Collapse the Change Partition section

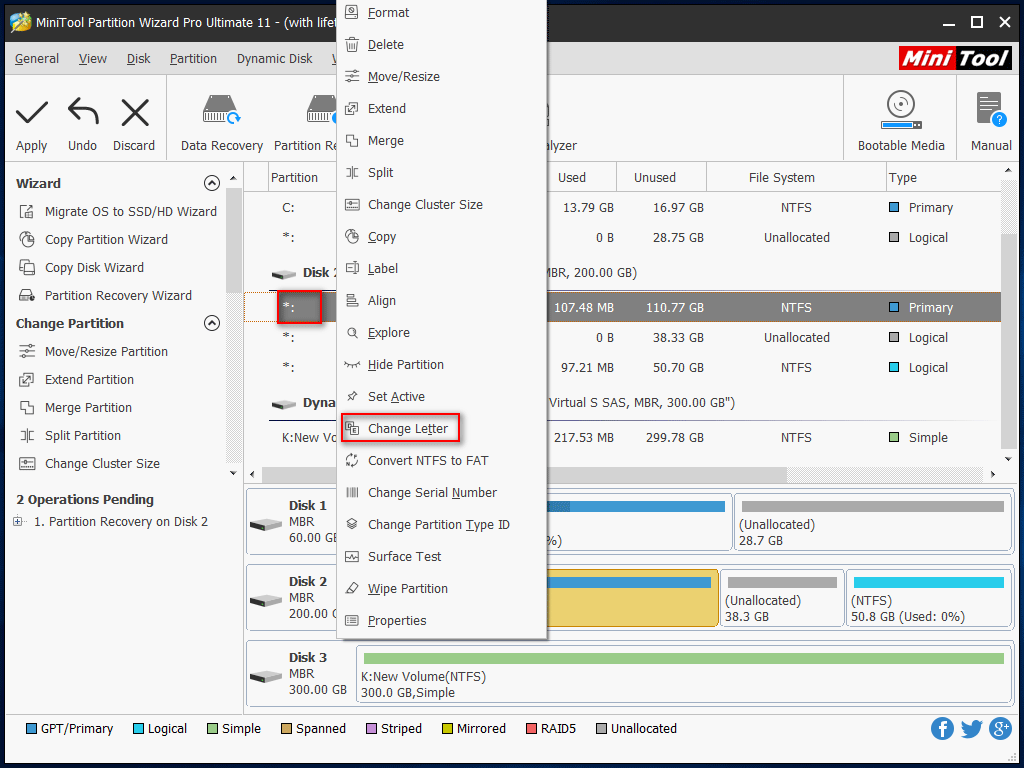point(212,323)
